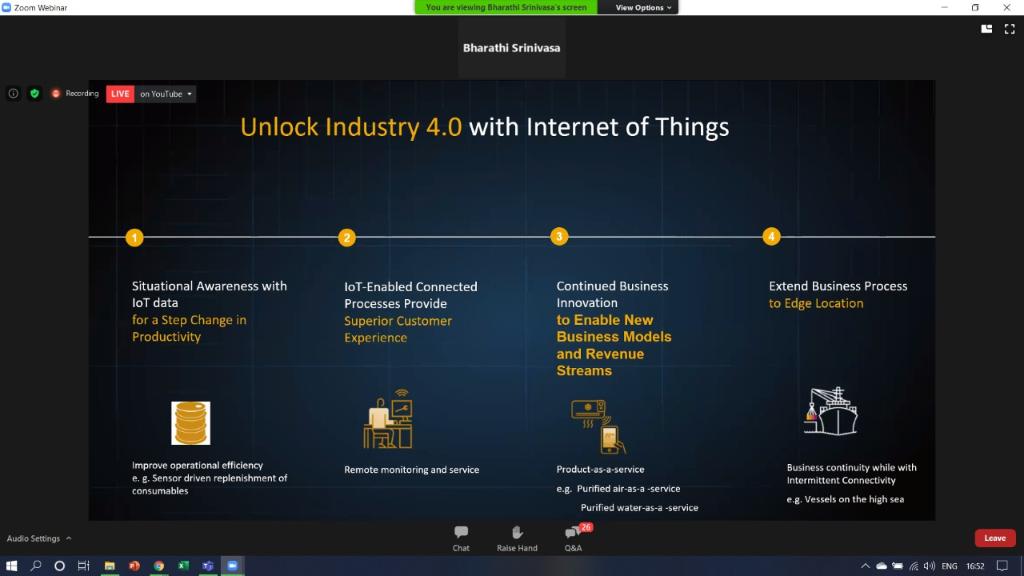Click the green encryption shield icon
Viewport: 1024px width, 576px height.
(x=35, y=93)
